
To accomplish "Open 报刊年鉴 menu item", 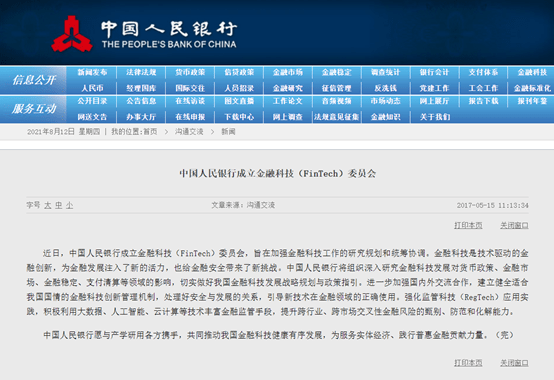I will (x=532, y=101).
